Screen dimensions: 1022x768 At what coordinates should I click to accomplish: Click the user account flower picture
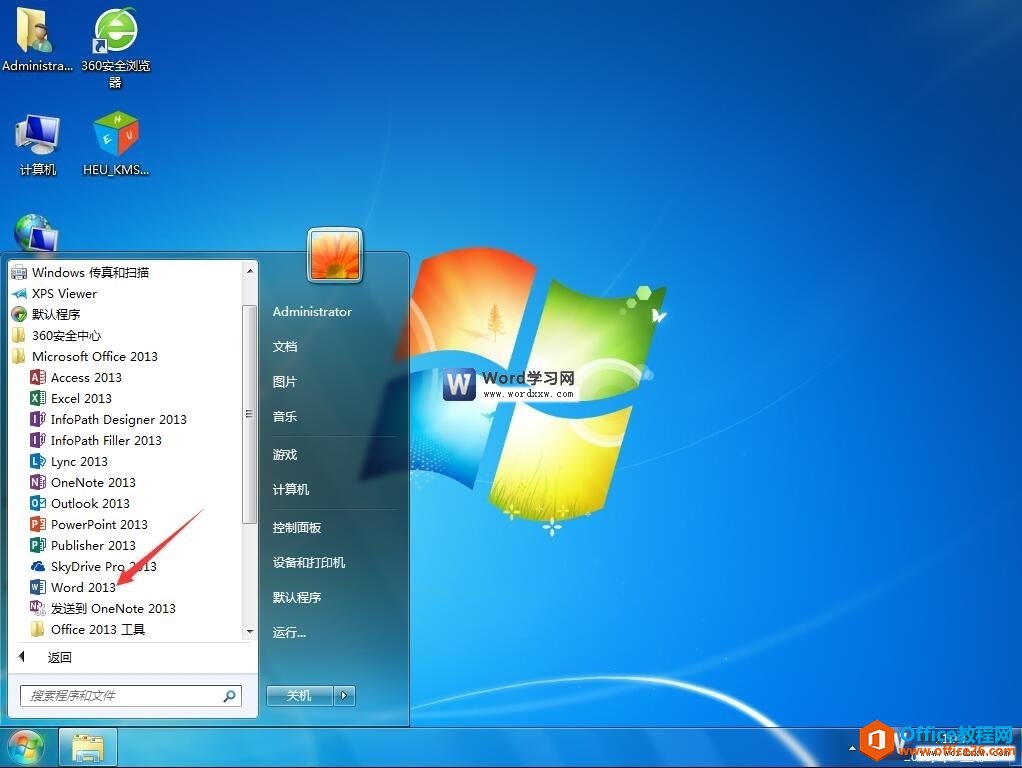click(x=335, y=256)
